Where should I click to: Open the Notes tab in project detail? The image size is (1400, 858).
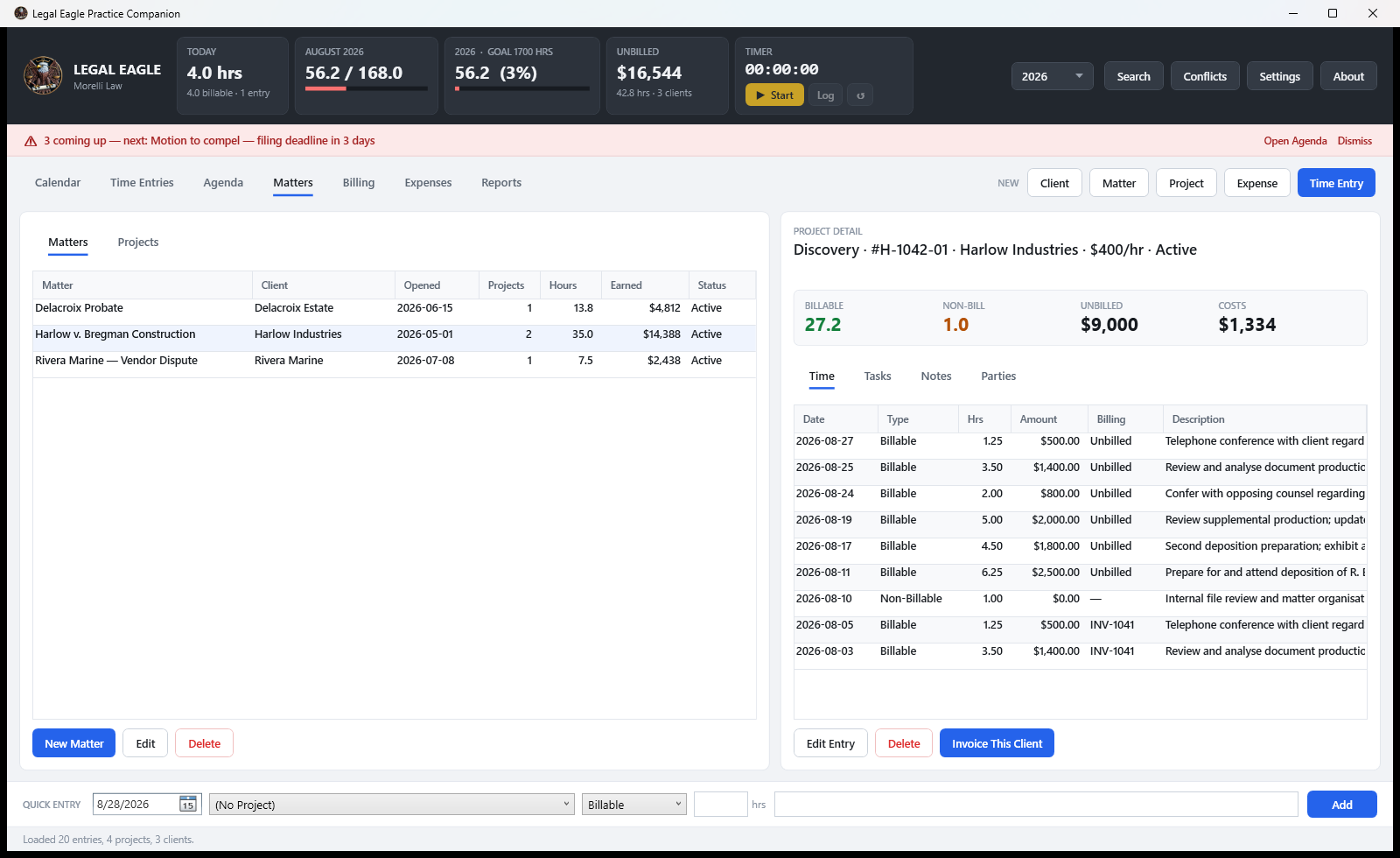point(936,376)
